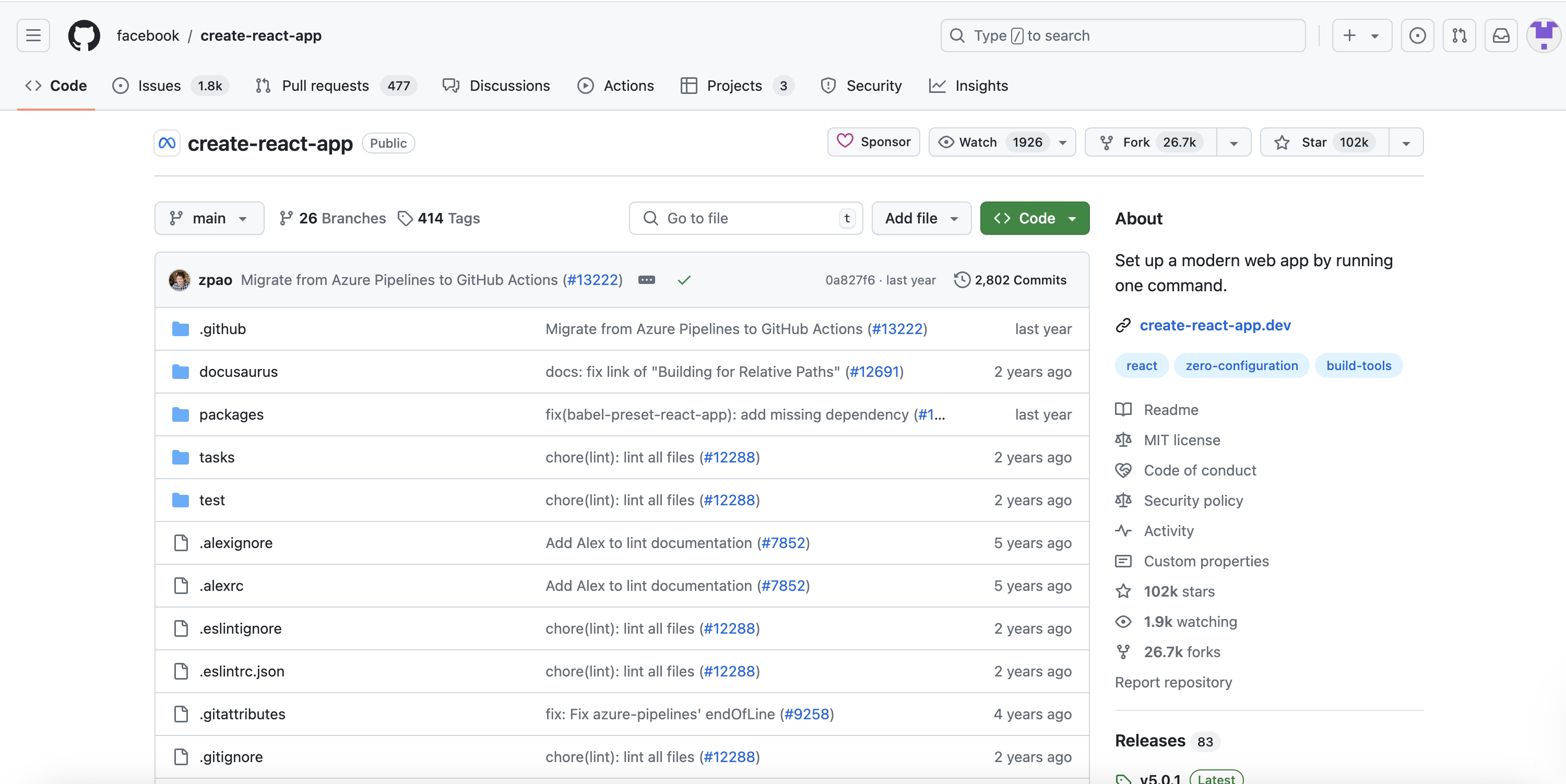The image size is (1566, 784).
Task: Open the .eslintrc.json file
Action: coord(242,672)
